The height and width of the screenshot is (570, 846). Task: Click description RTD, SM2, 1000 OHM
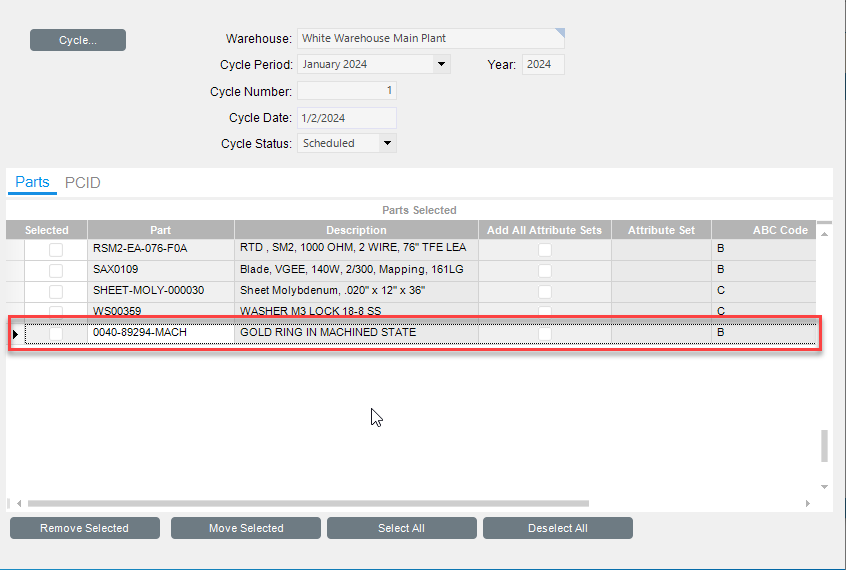[x=356, y=249]
